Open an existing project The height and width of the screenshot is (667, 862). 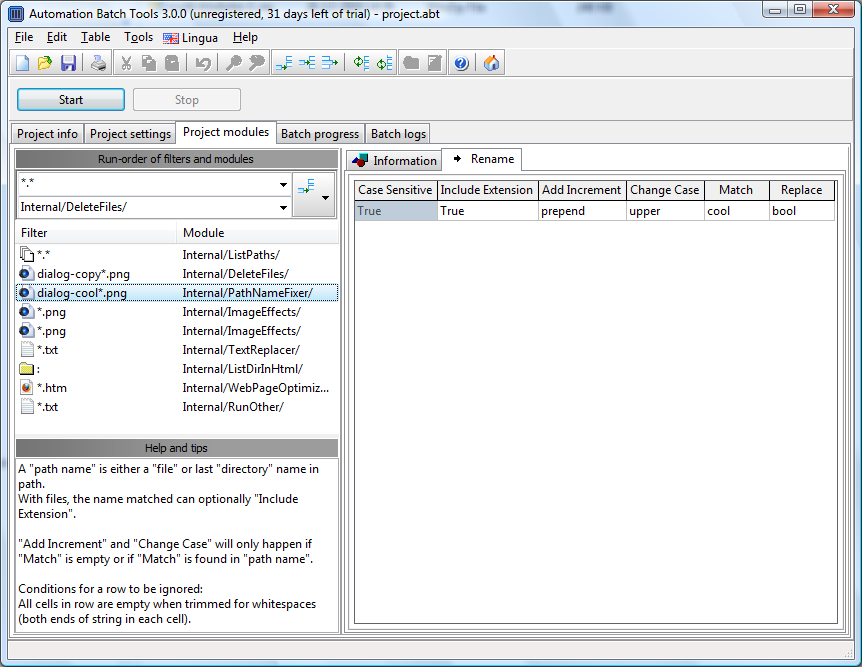44,62
